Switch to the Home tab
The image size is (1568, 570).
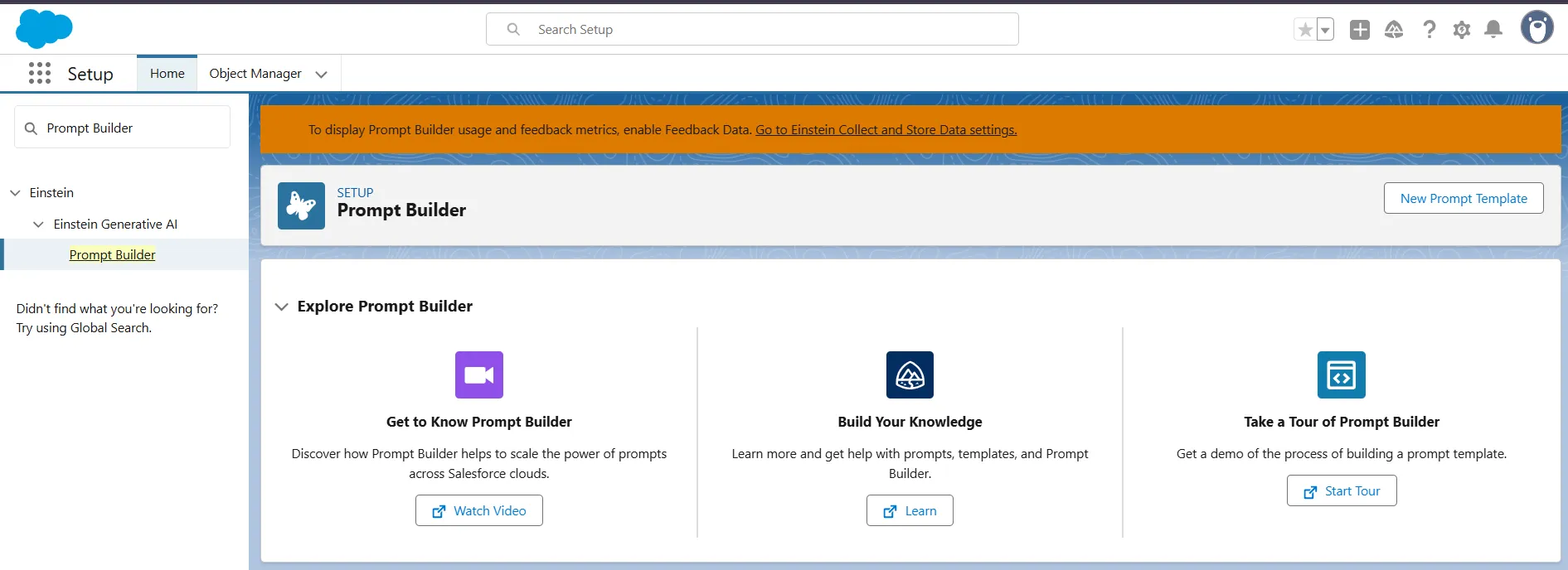click(x=167, y=74)
